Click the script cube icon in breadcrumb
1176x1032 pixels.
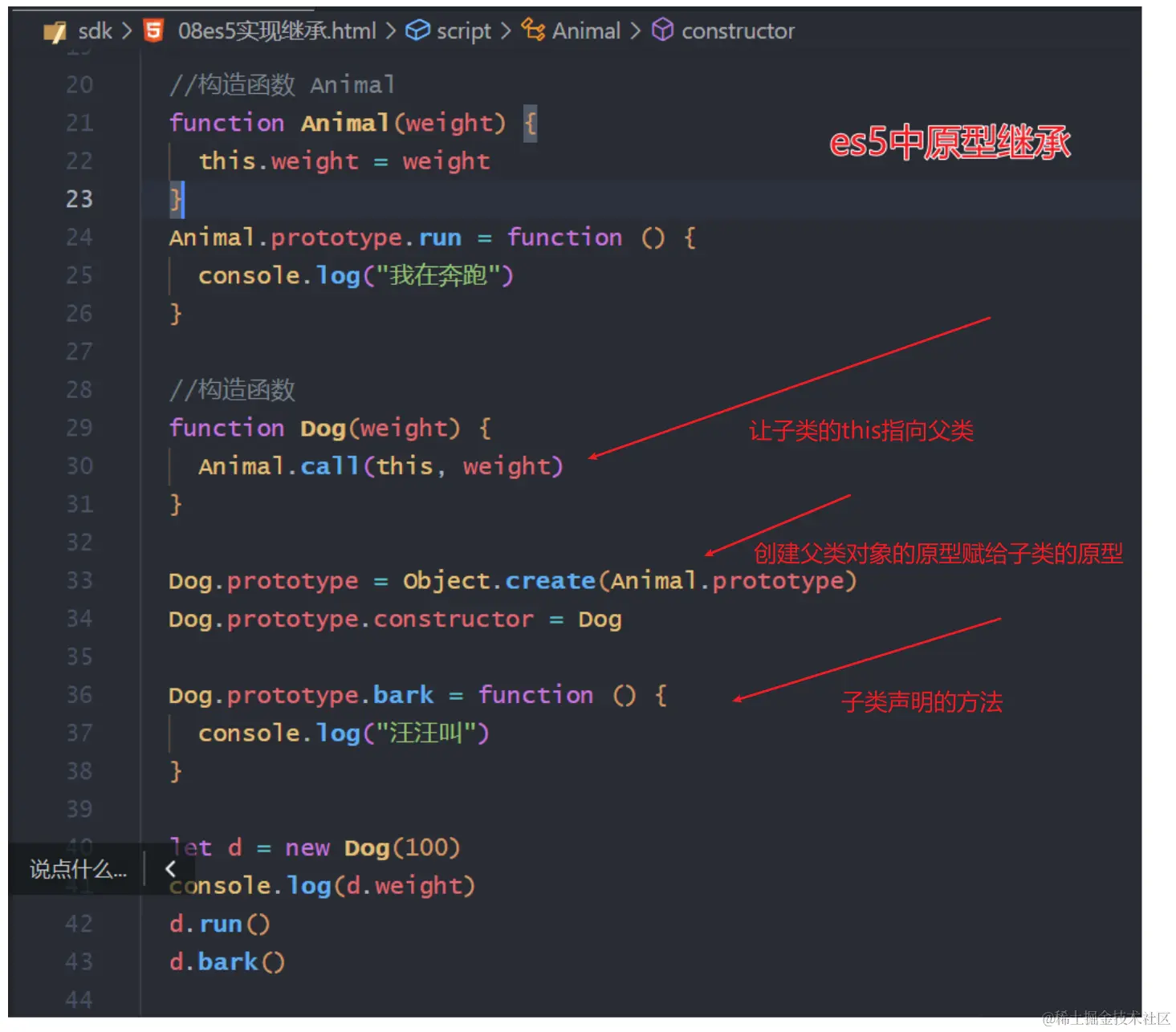(417, 30)
